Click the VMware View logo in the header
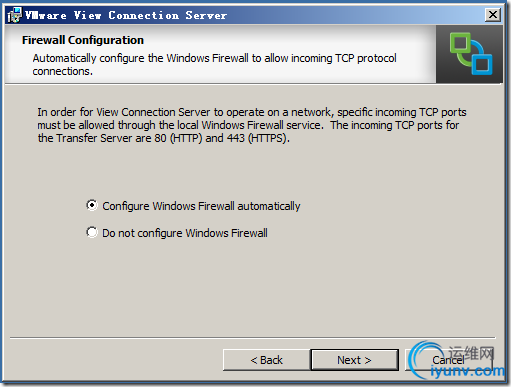The height and width of the screenshot is (387, 511). pyautogui.click(x=469, y=54)
